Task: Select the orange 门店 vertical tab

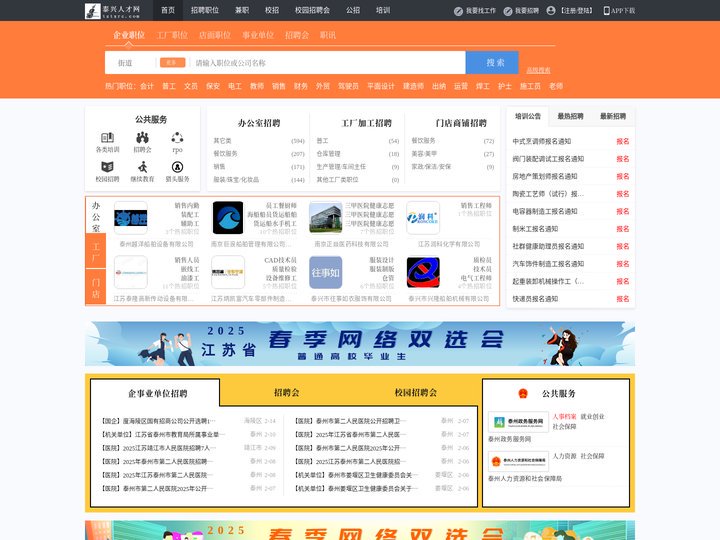Action: (x=96, y=287)
